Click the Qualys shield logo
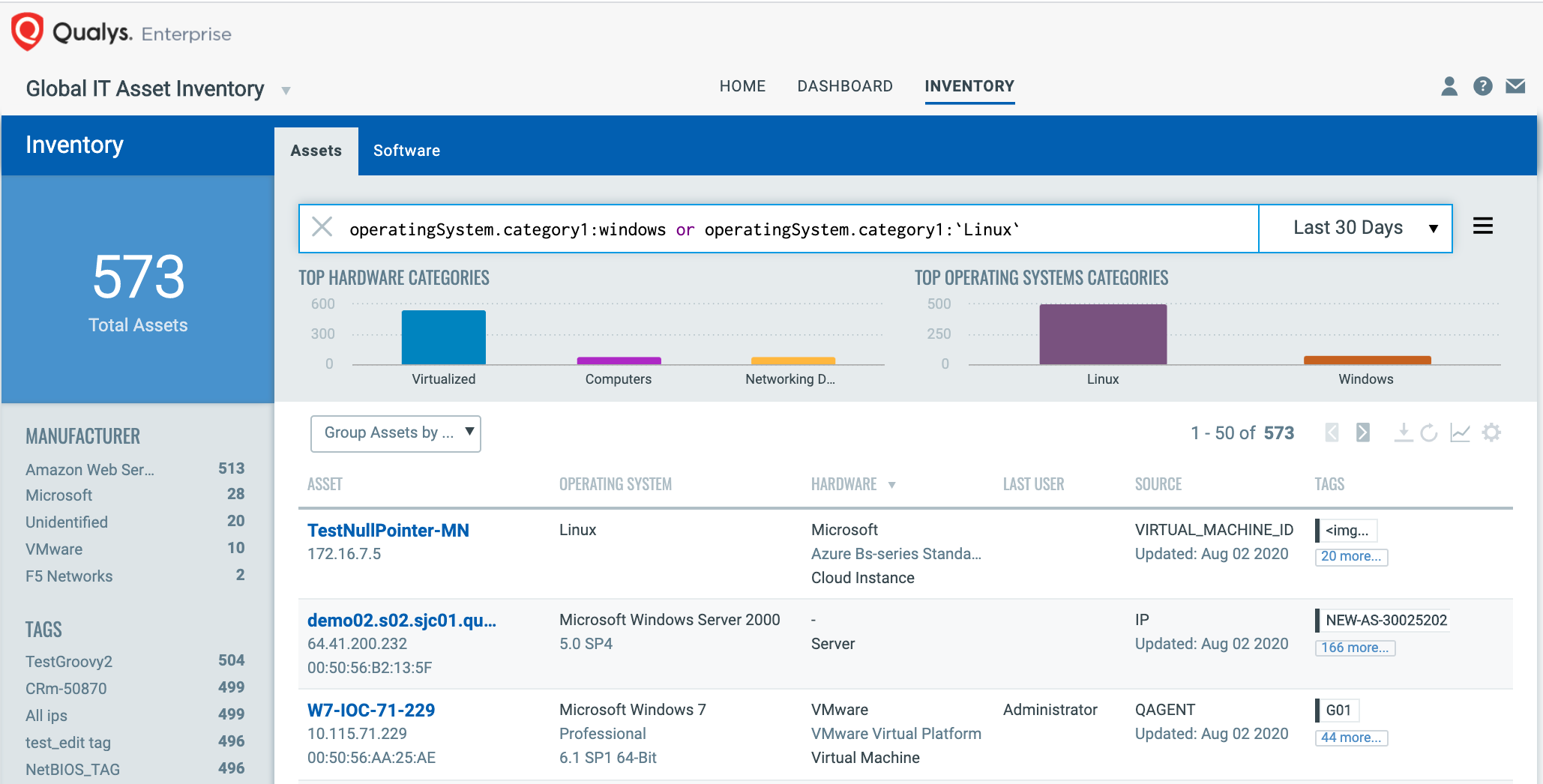Viewport: 1543px width, 784px height. pos(28,31)
